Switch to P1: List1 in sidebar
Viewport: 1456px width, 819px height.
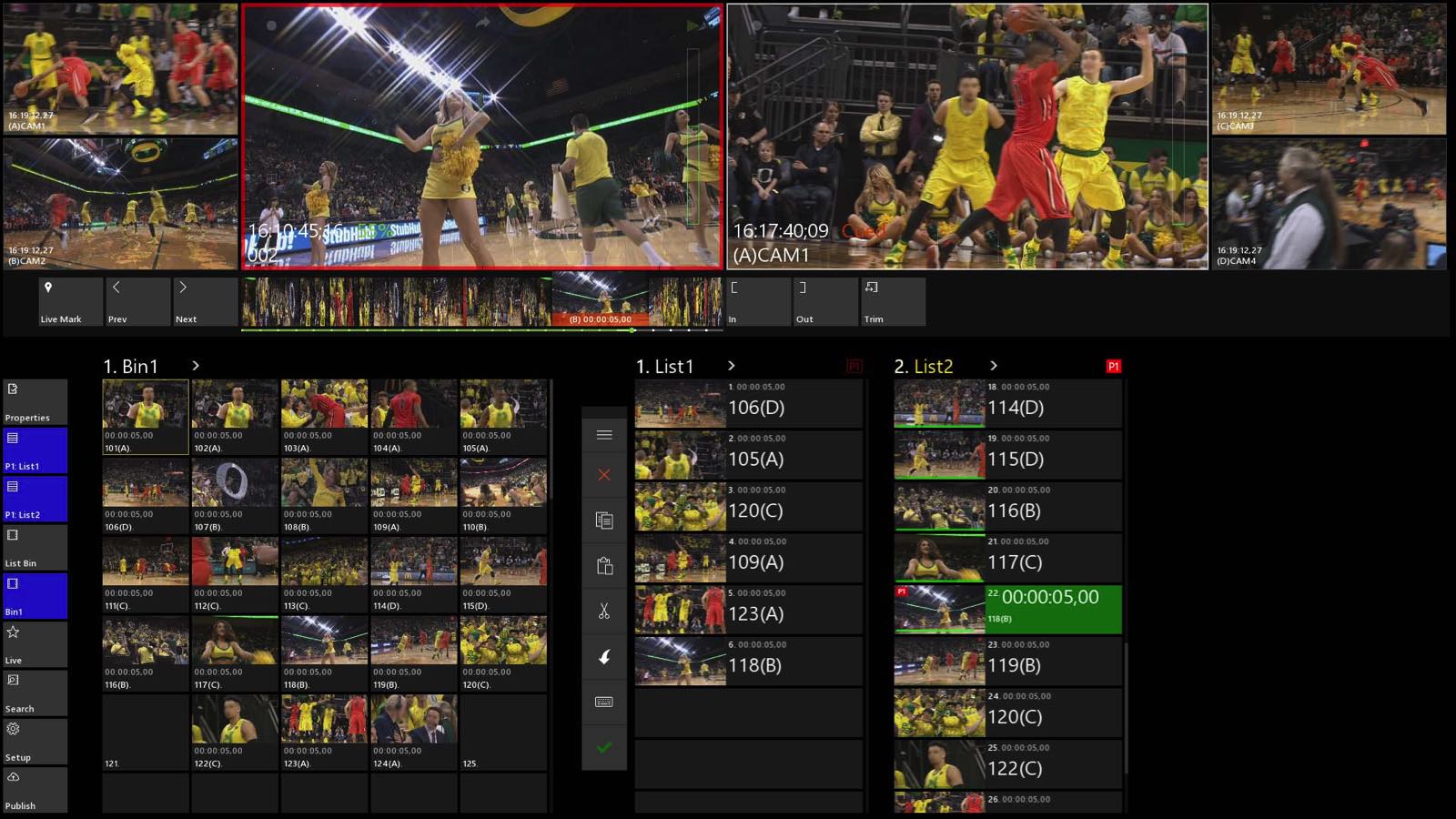pos(35,450)
